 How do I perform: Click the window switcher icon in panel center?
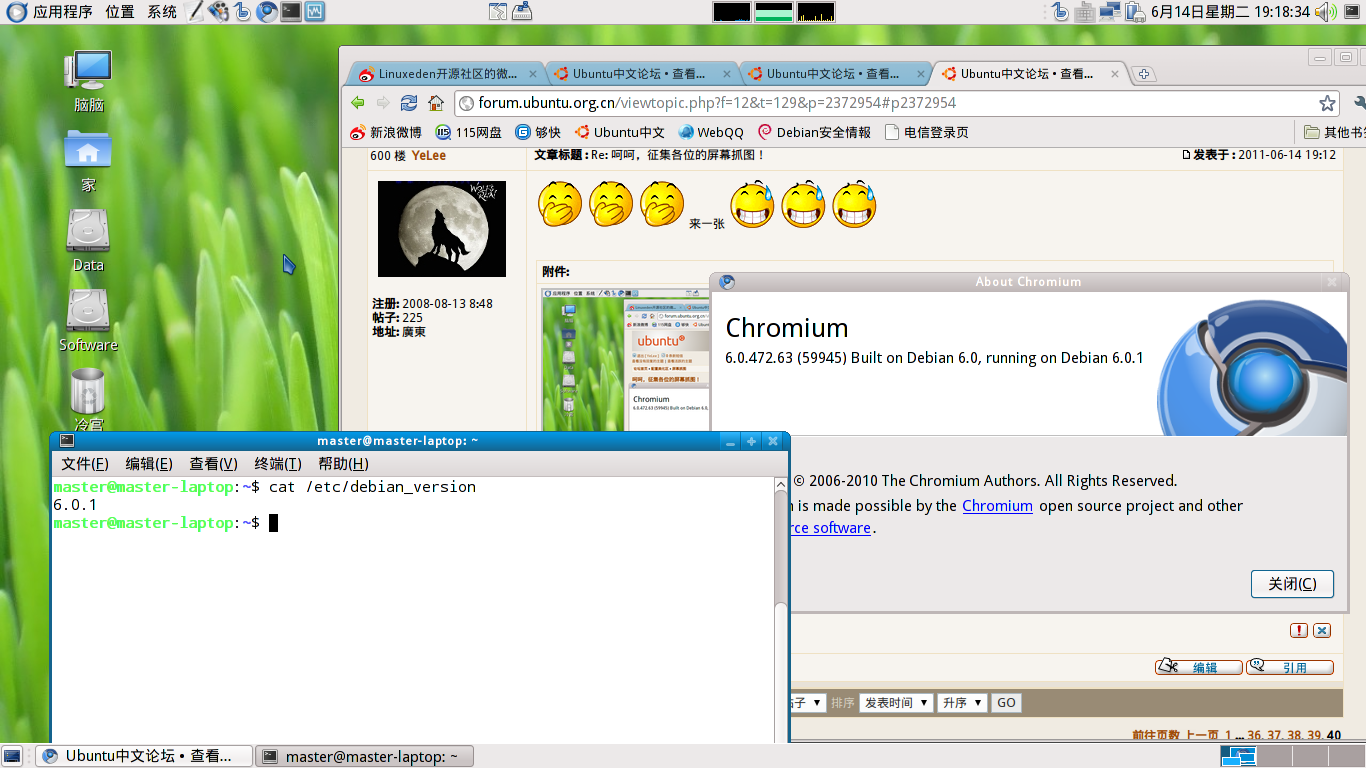coord(498,12)
